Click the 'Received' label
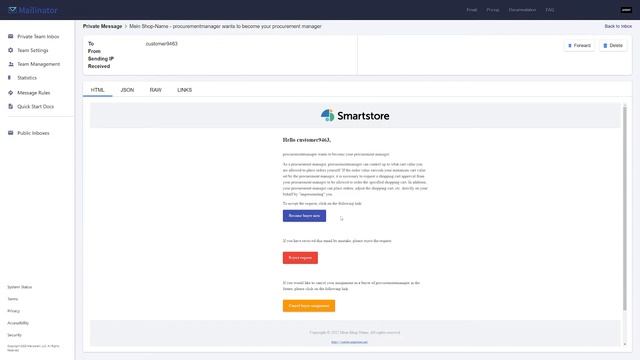The image size is (640, 360). pos(99,66)
